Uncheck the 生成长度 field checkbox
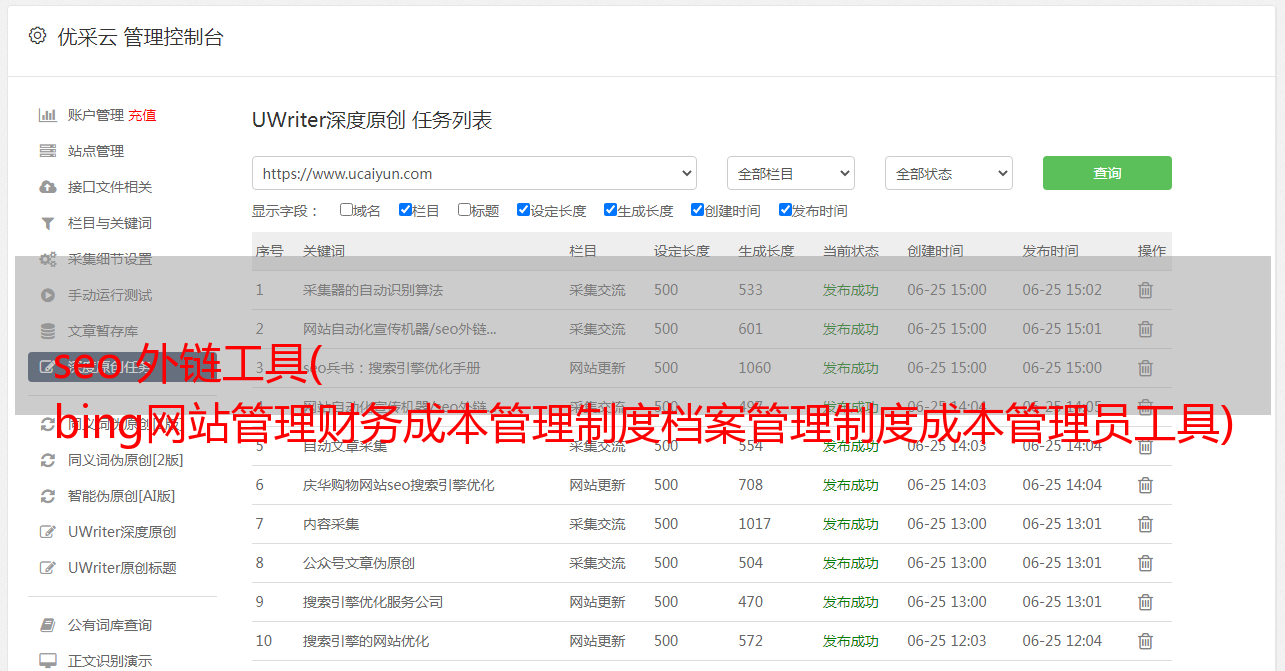This screenshot has height=671, width=1285. [610, 210]
